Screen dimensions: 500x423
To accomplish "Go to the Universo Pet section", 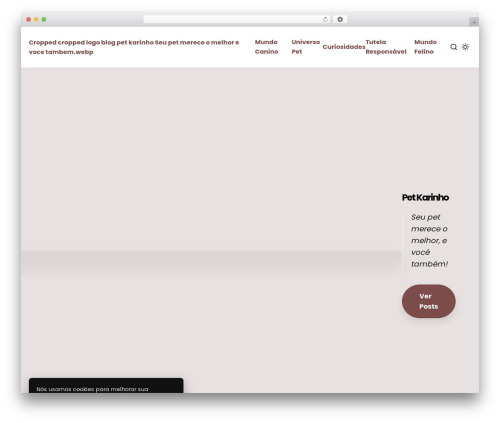I will 305,47.
